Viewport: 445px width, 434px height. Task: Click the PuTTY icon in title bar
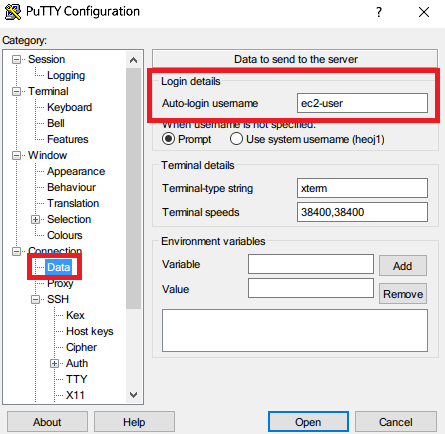13,12
